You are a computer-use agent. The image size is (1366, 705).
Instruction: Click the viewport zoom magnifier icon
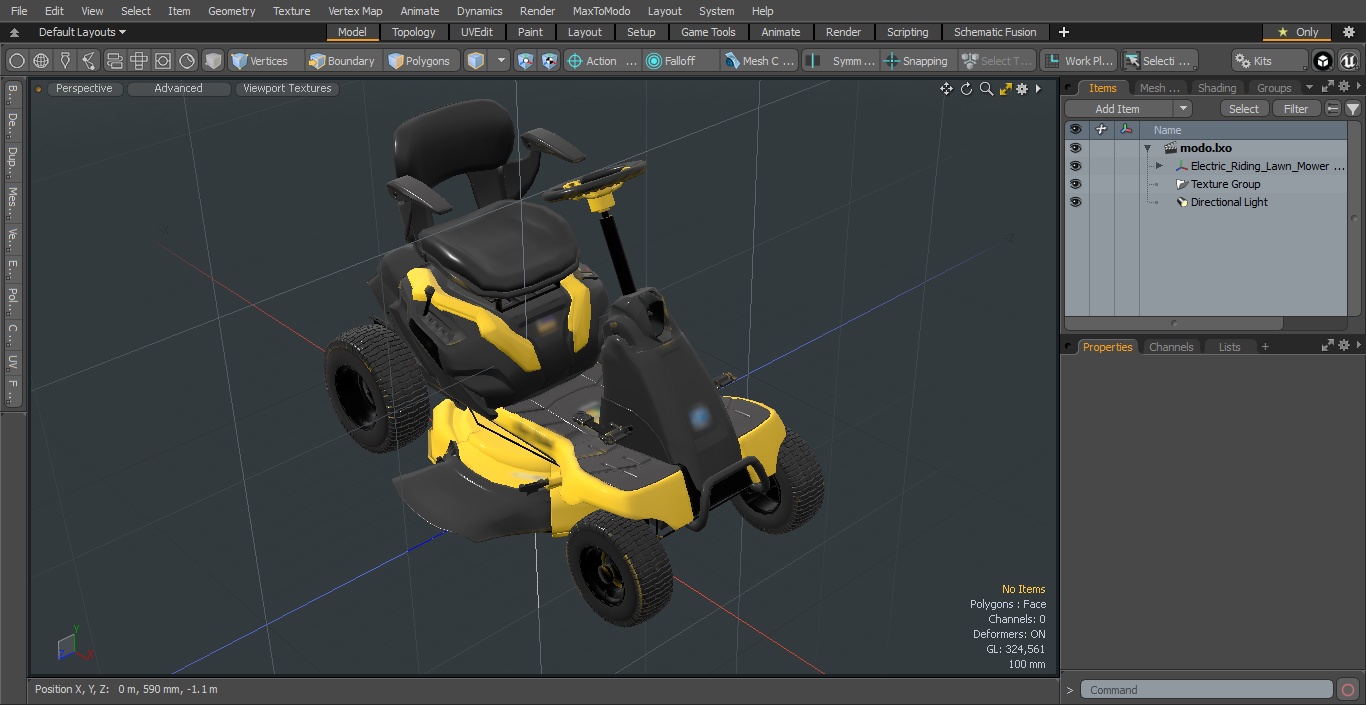click(x=986, y=89)
